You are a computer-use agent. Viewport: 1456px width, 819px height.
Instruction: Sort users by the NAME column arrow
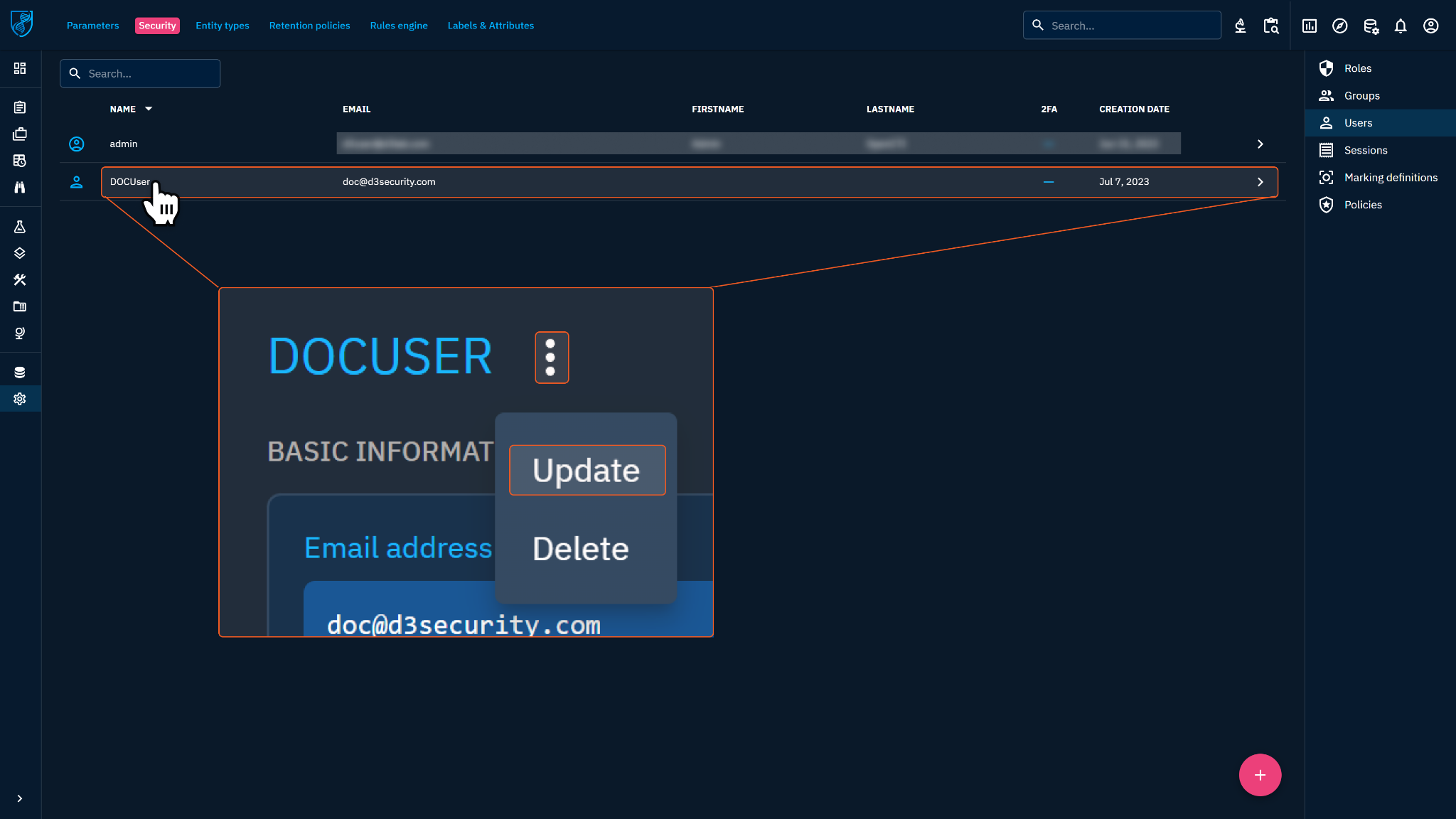[149, 109]
